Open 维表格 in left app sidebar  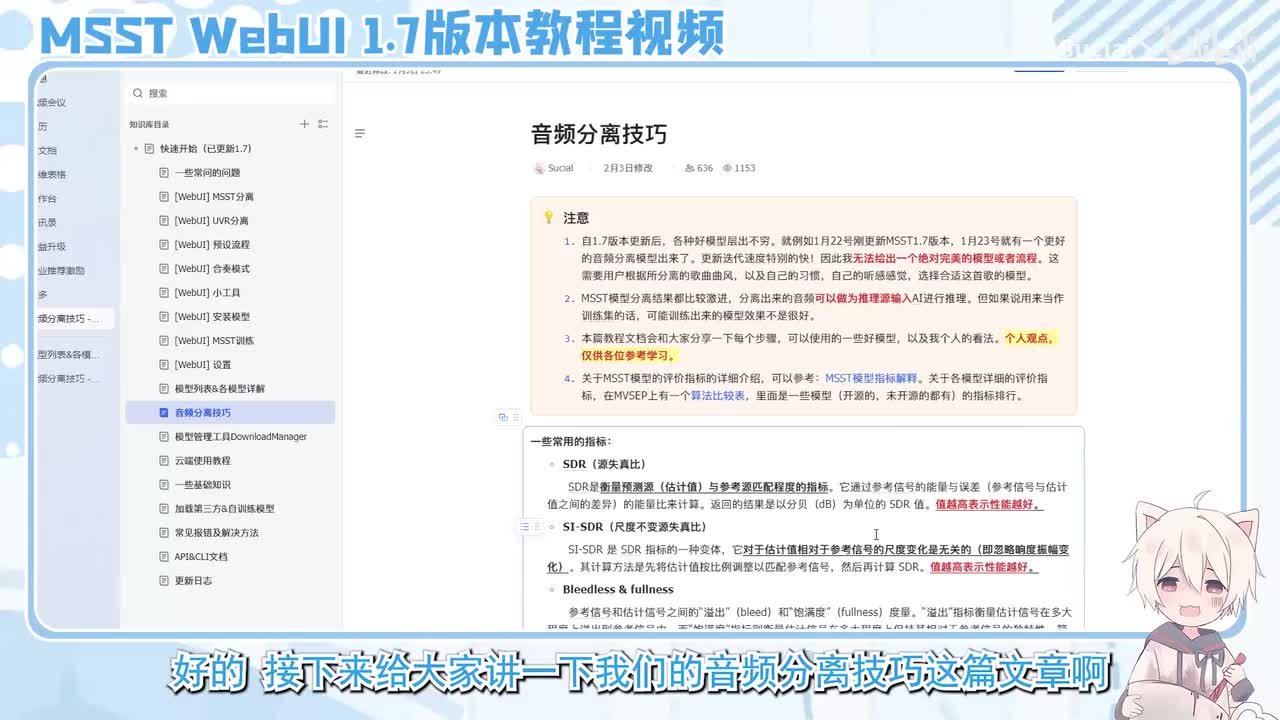point(52,174)
